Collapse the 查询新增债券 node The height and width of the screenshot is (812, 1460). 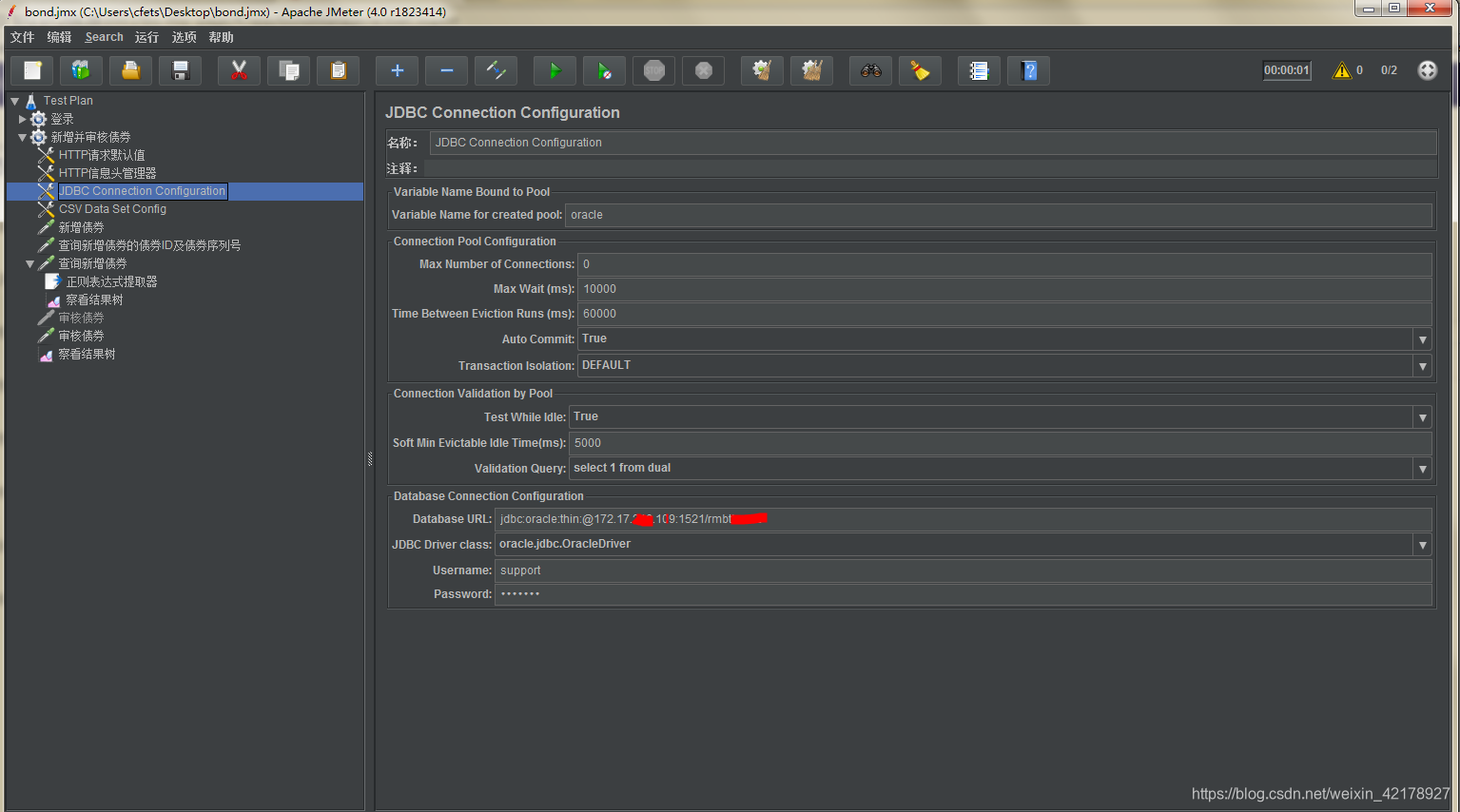coord(30,263)
